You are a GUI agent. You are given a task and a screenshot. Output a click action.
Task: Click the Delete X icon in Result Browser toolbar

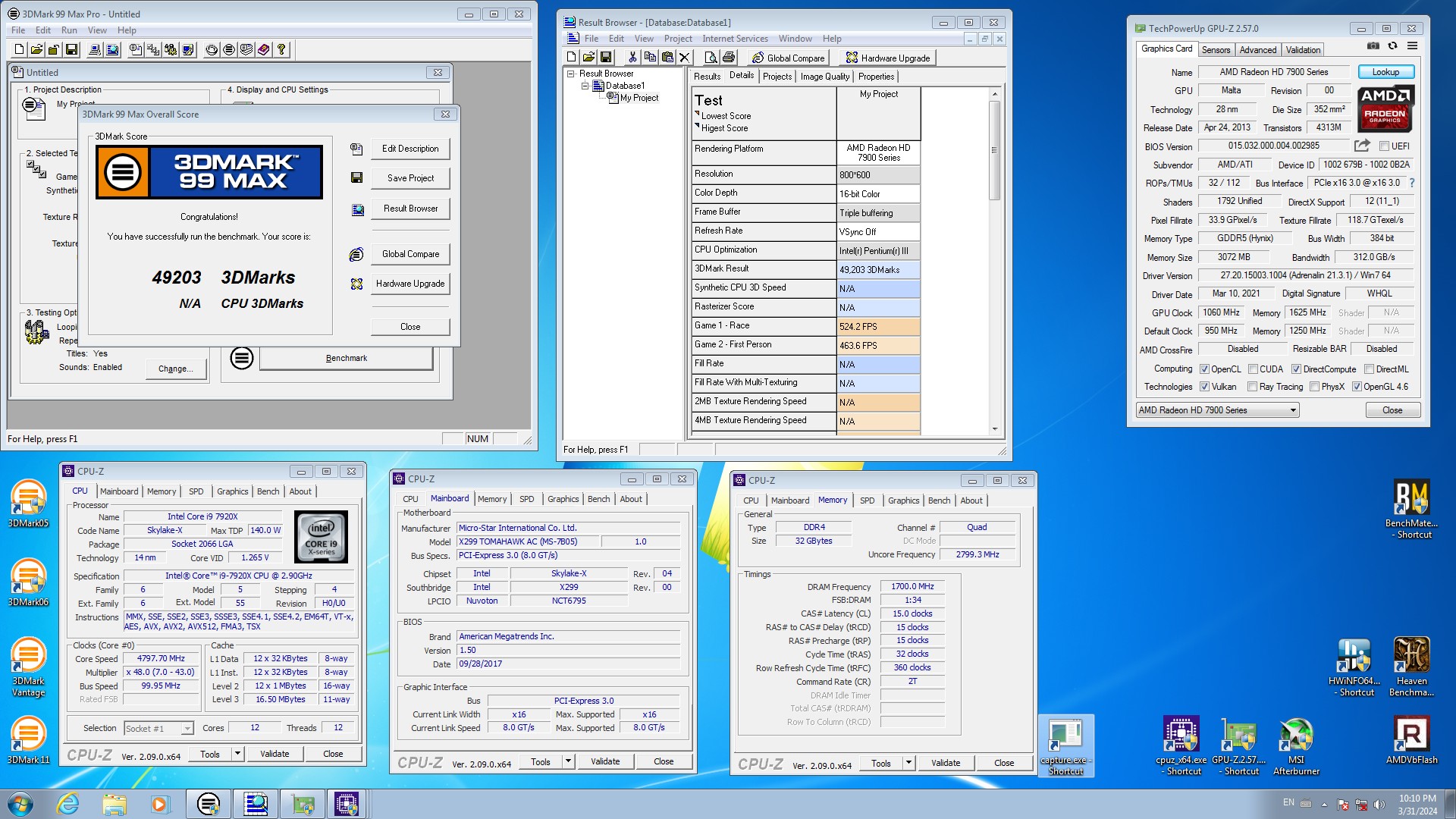pyautogui.click(x=685, y=58)
